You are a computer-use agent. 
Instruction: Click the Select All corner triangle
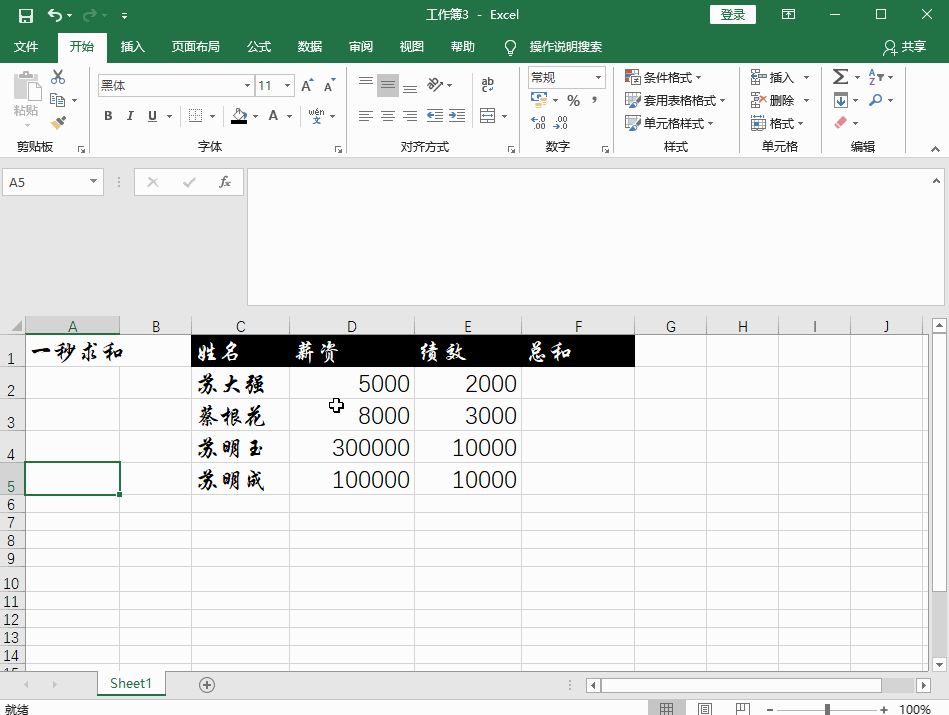(x=15, y=326)
